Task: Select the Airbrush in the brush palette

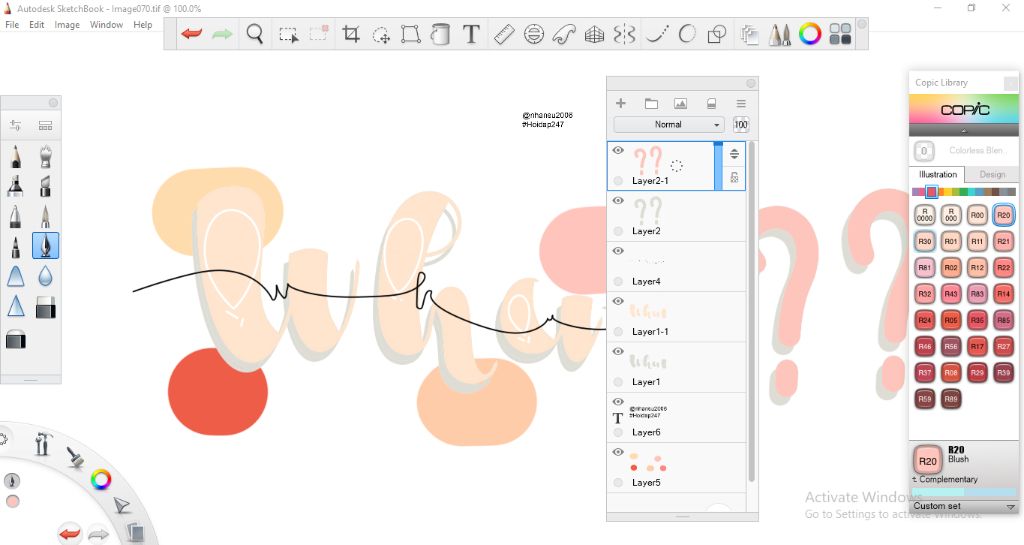Action: [x=45, y=157]
